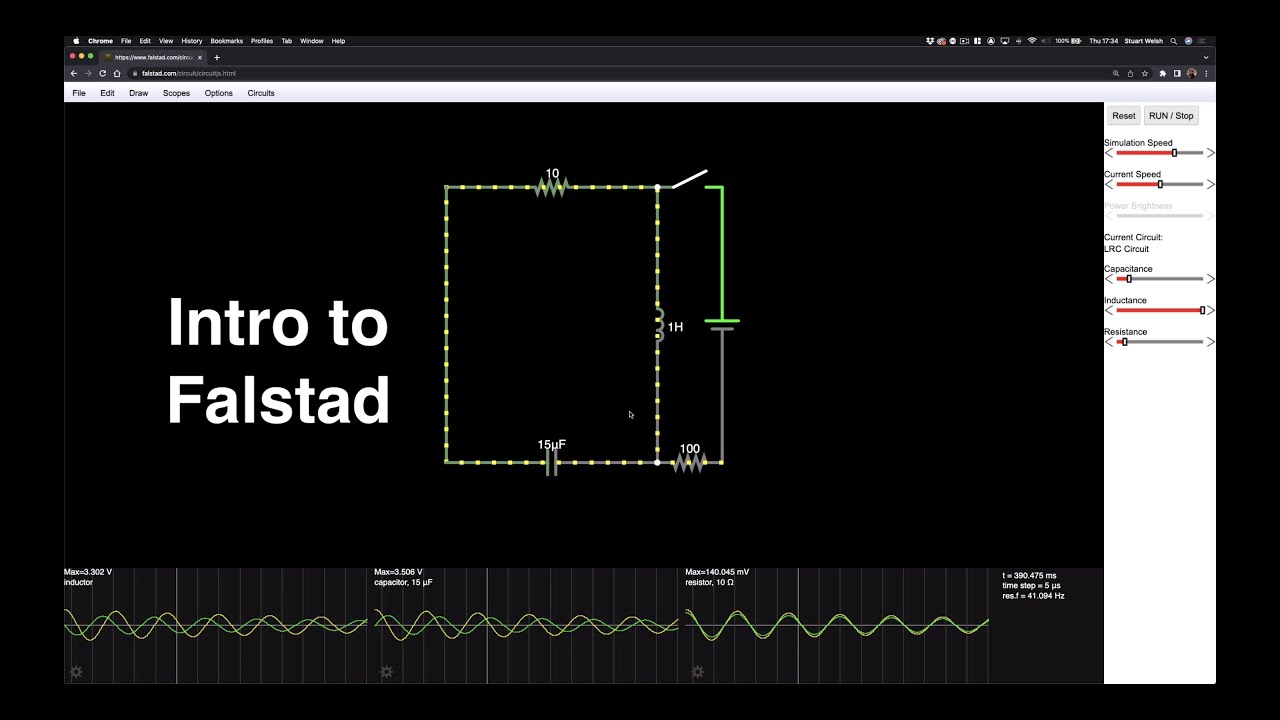This screenshot has width=1280, height=720.
Task: Open the simulator Edit menu
Action: point(107,93)
